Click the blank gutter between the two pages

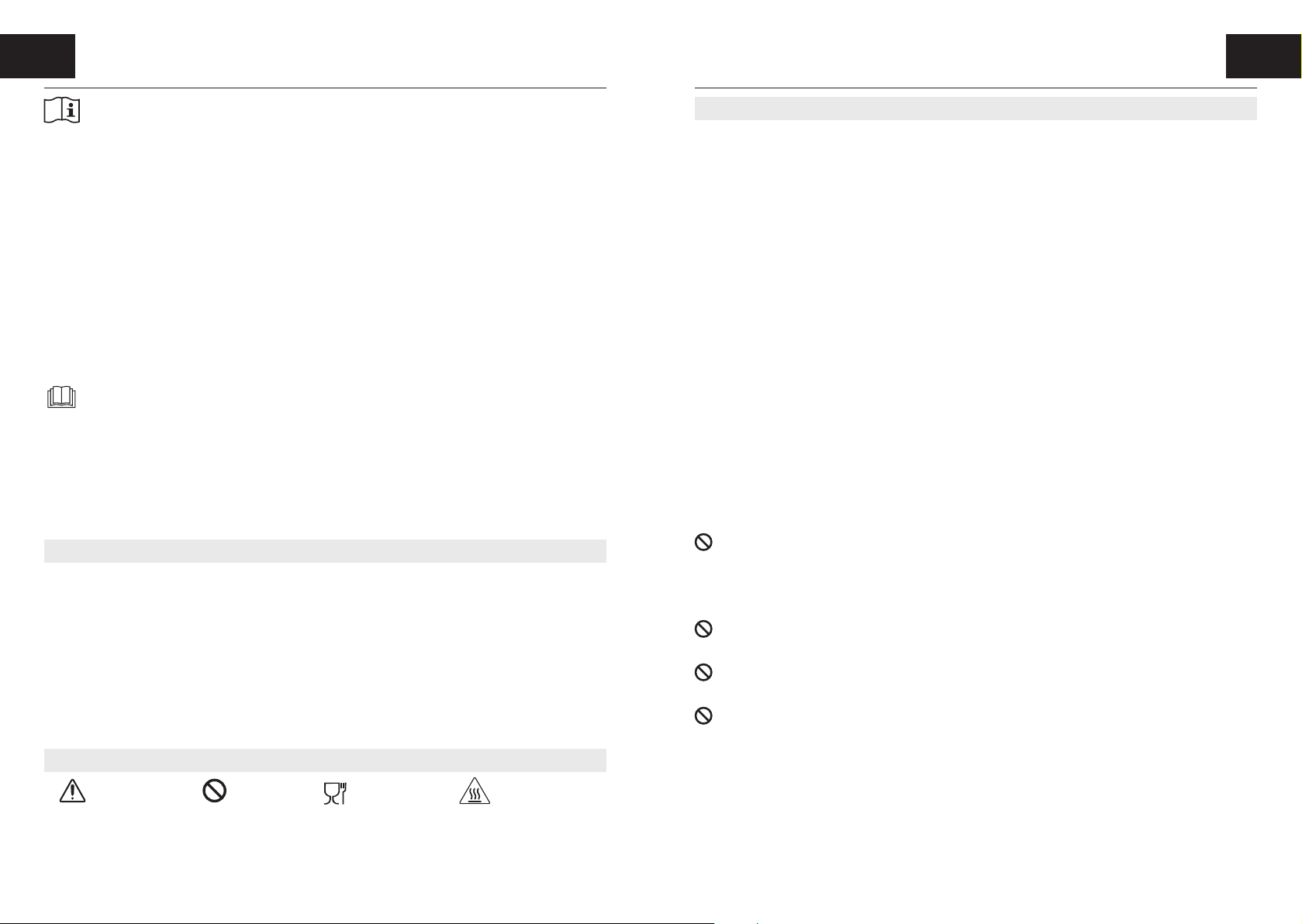point(650,465)
